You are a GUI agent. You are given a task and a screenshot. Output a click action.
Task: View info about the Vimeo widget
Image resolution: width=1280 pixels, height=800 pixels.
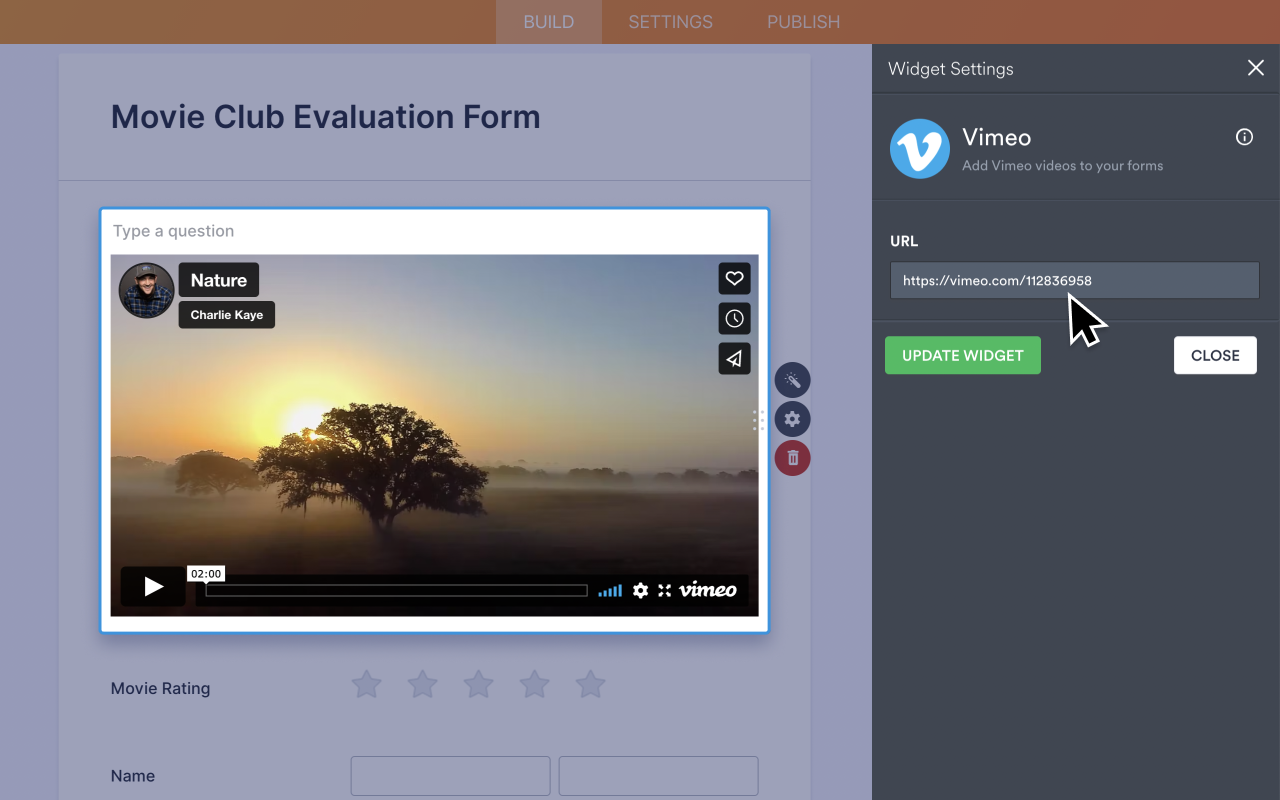pos(1244,137)
